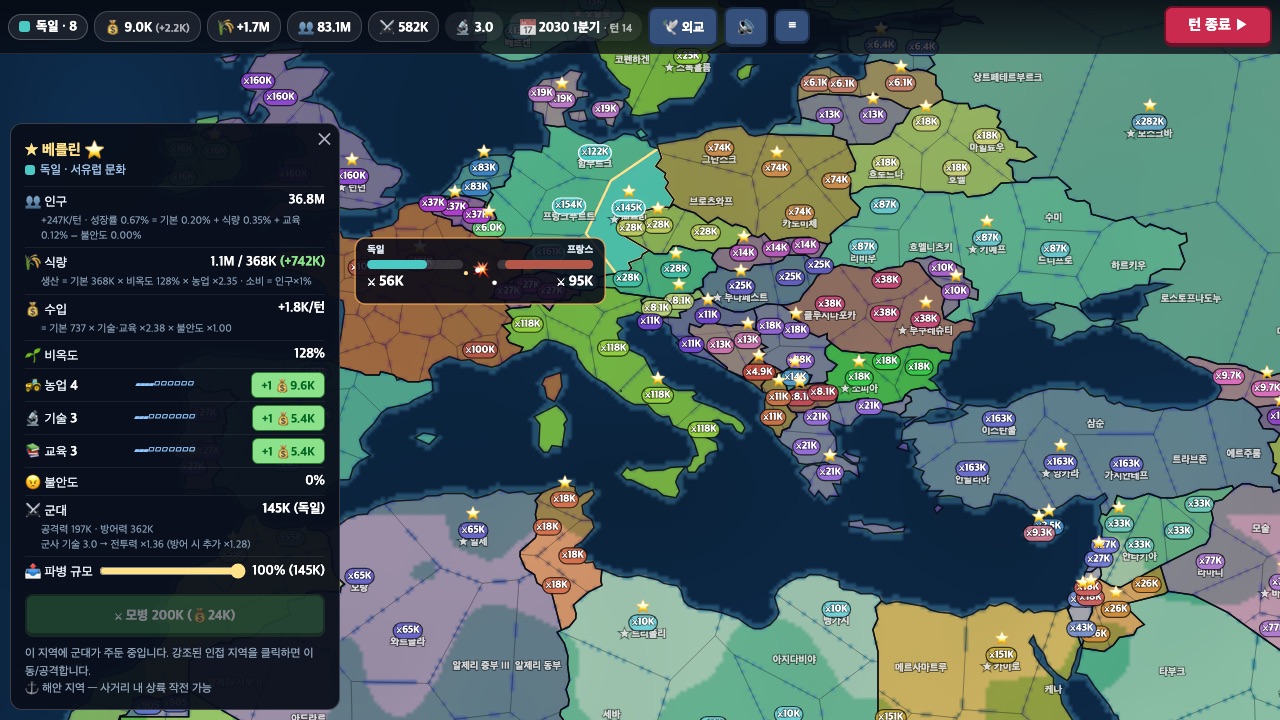Screen dimensions: 1280x720
Task: Select the 151K army badge at 카이로
Action: (x=1001, y=655)
